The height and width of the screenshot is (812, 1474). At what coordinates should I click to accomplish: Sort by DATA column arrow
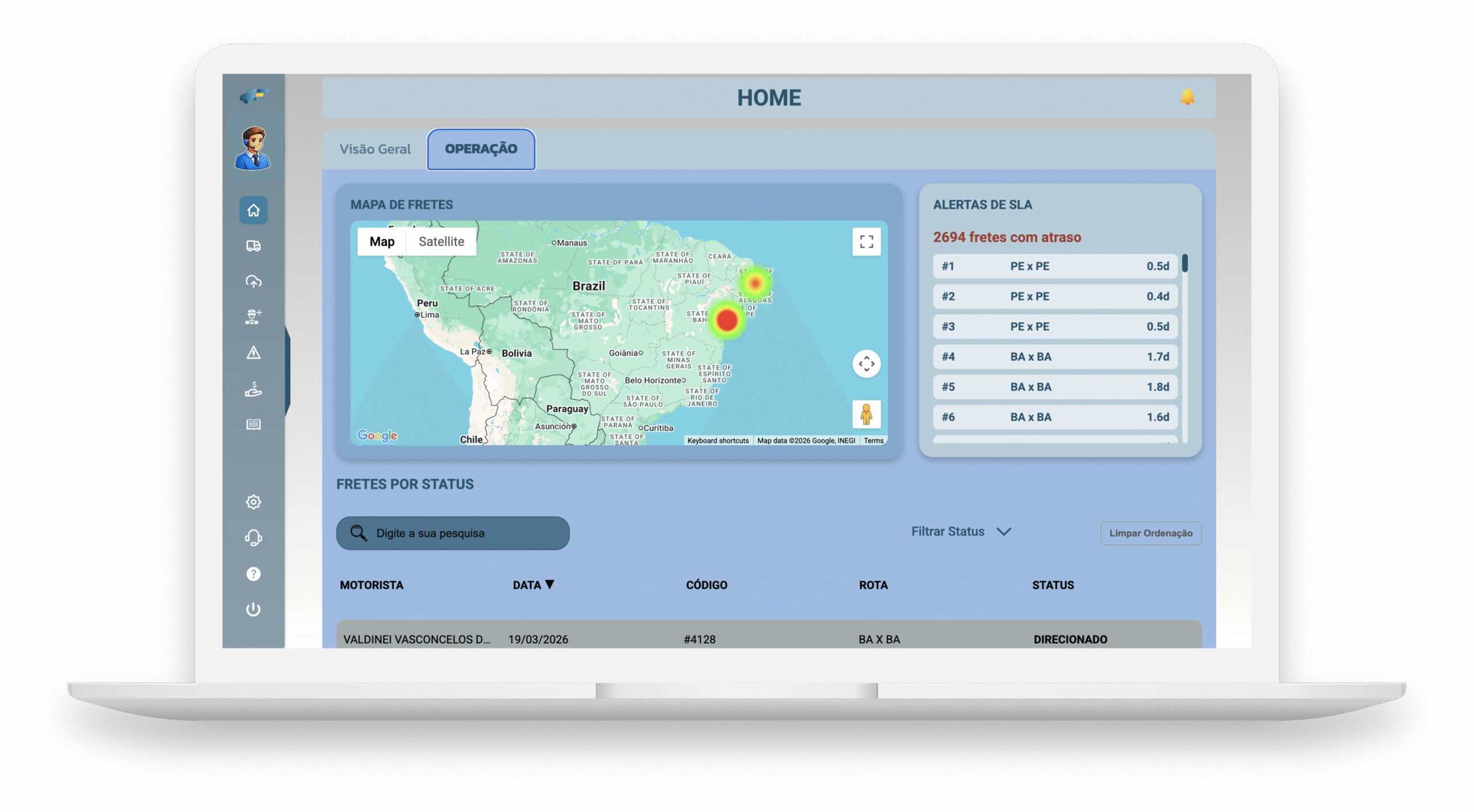550,585
